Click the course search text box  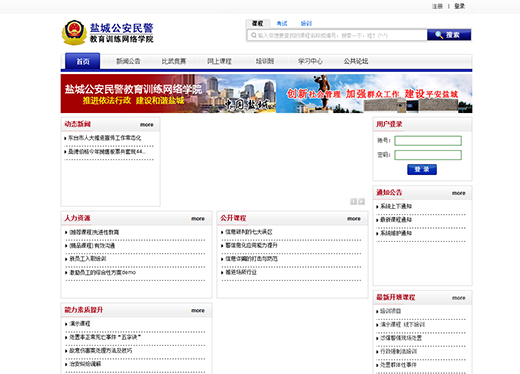tap(337, 35)
